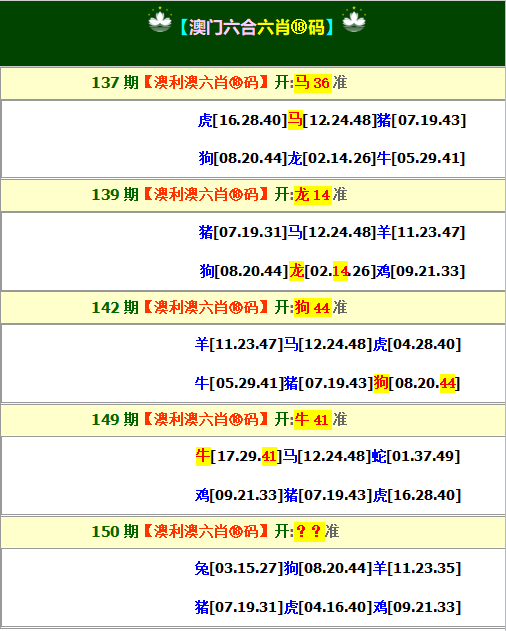This screenshot has width=506, height=631.
Task: Click the highlighted 狗 44 result
Action: pos(313,307)
